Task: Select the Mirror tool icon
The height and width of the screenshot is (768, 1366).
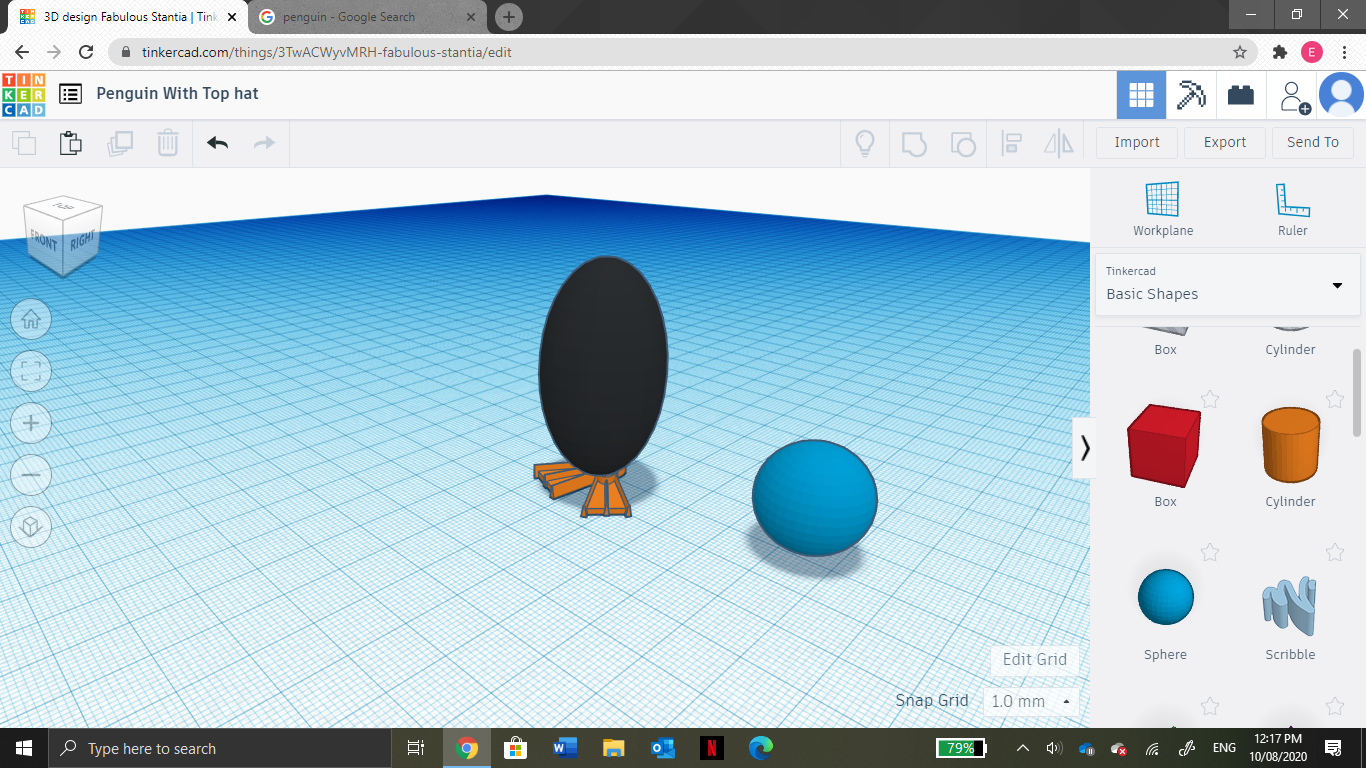Action: tap(1058, 144)
